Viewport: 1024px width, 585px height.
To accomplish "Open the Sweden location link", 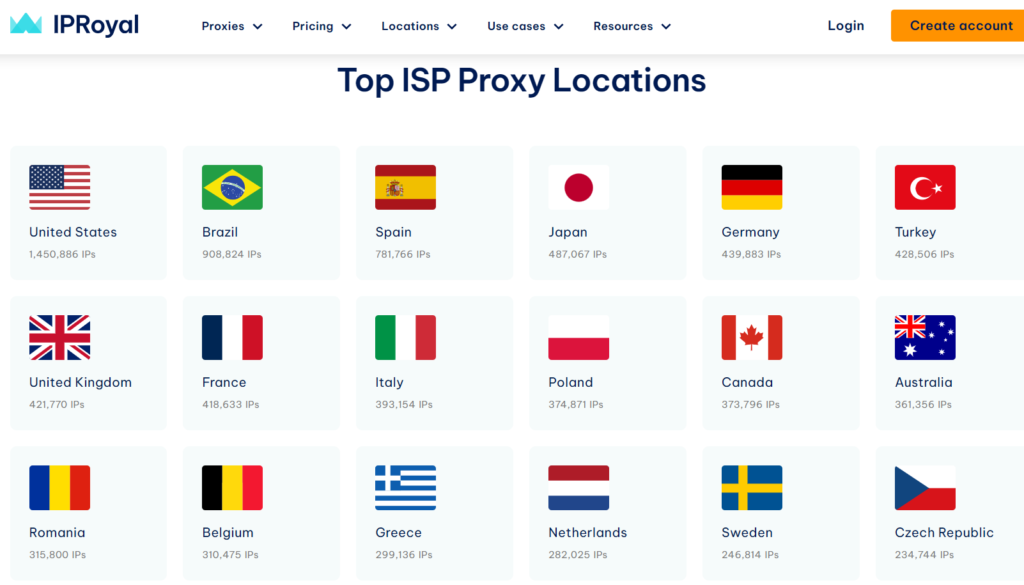I will (747, 532).
